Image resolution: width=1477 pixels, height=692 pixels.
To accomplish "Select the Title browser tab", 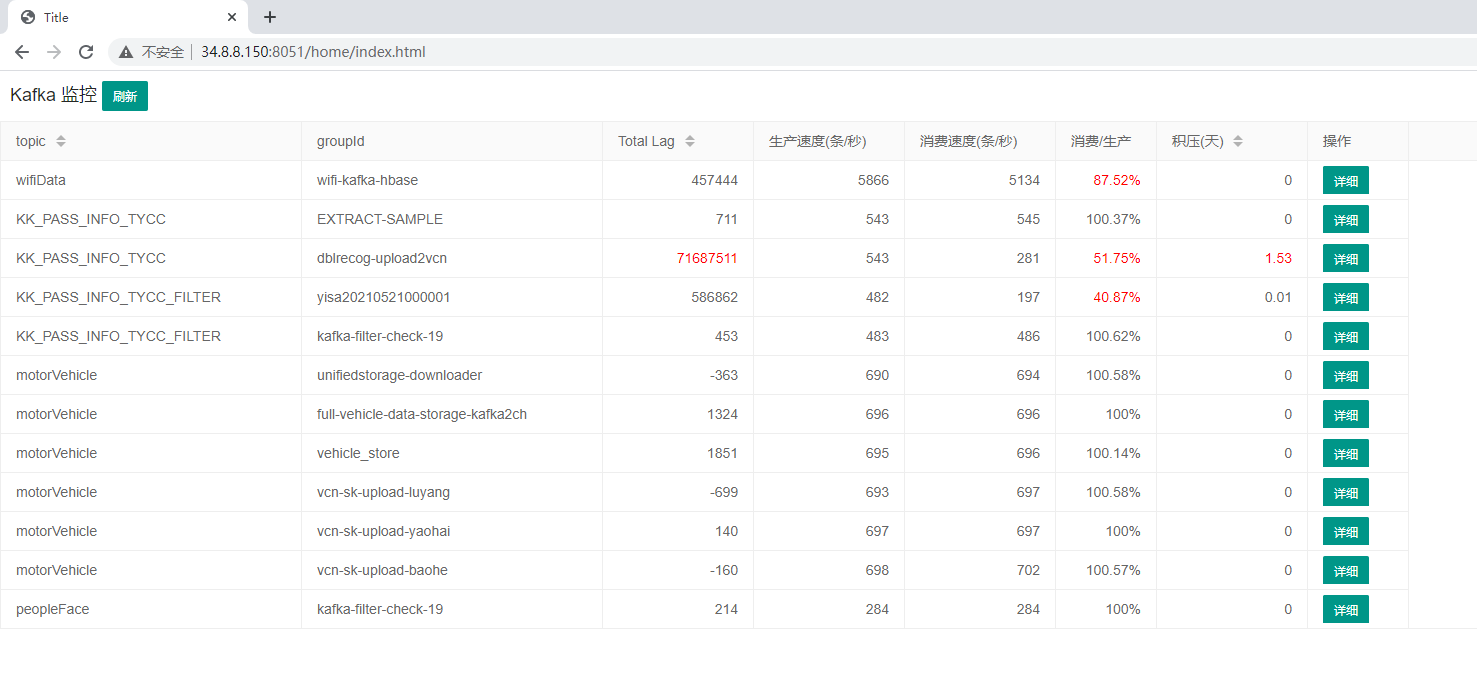I will click(x=120, y=17).
